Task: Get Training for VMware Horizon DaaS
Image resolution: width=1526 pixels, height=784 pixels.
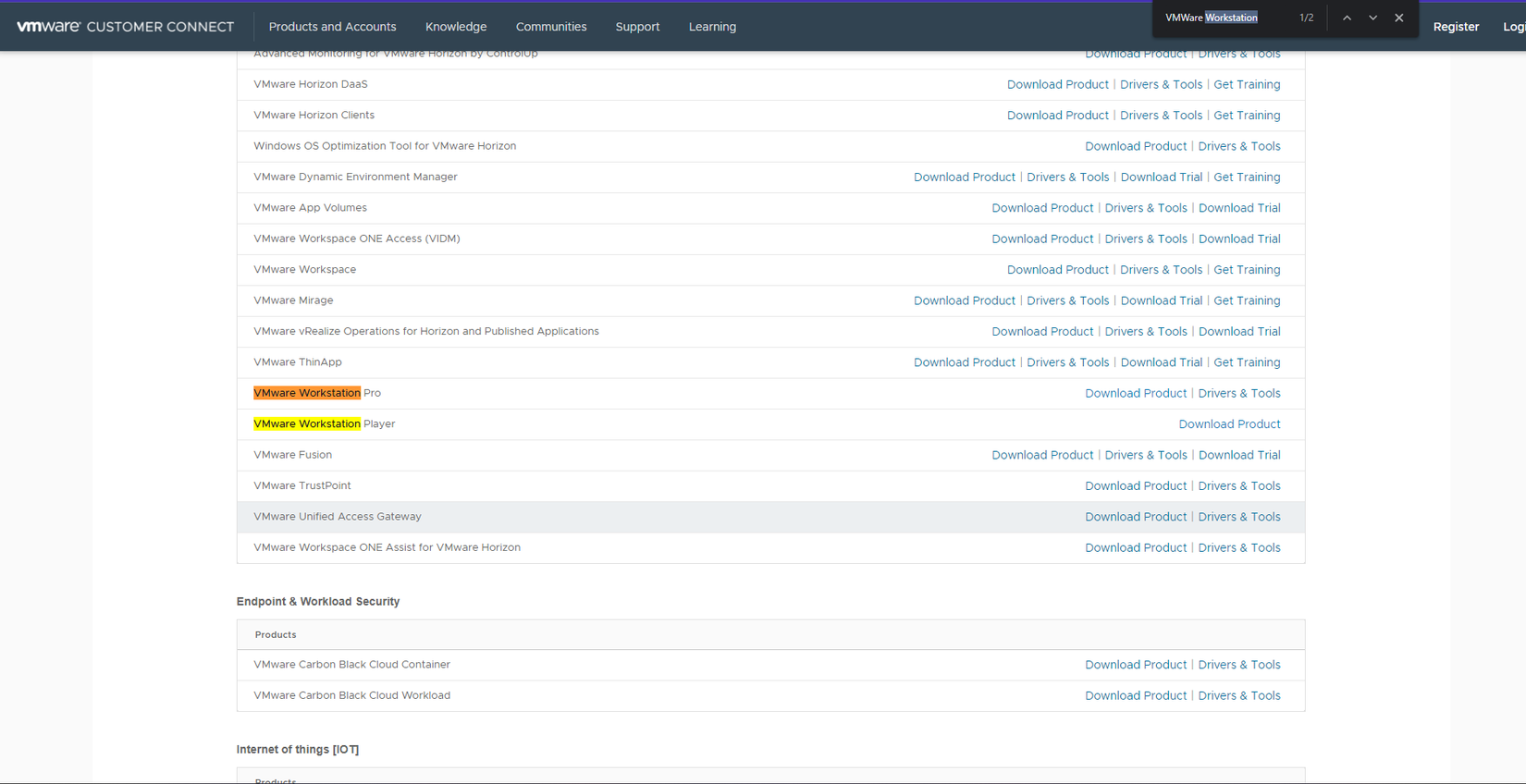Action: click(1247, 84)
